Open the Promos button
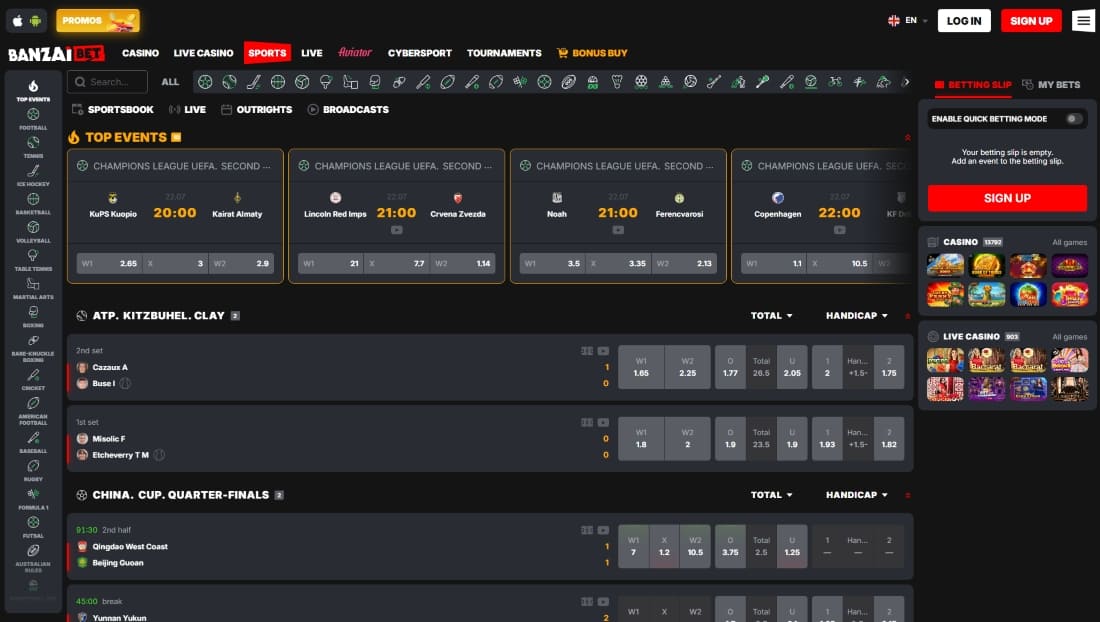This screenshot has height=622, width=1100. click(x=98, y=20)
